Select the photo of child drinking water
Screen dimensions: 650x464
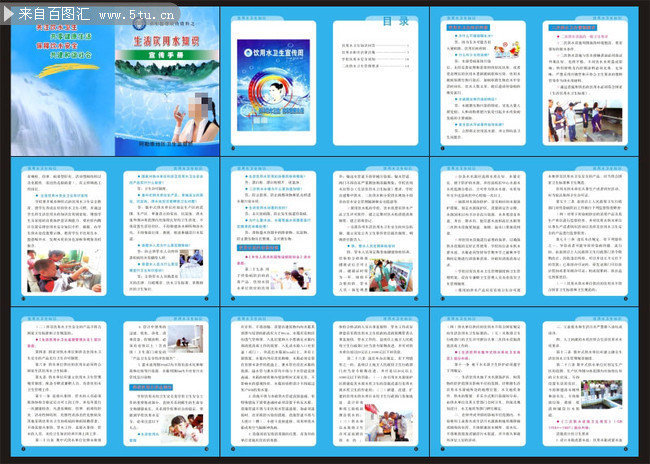[182, 428]
